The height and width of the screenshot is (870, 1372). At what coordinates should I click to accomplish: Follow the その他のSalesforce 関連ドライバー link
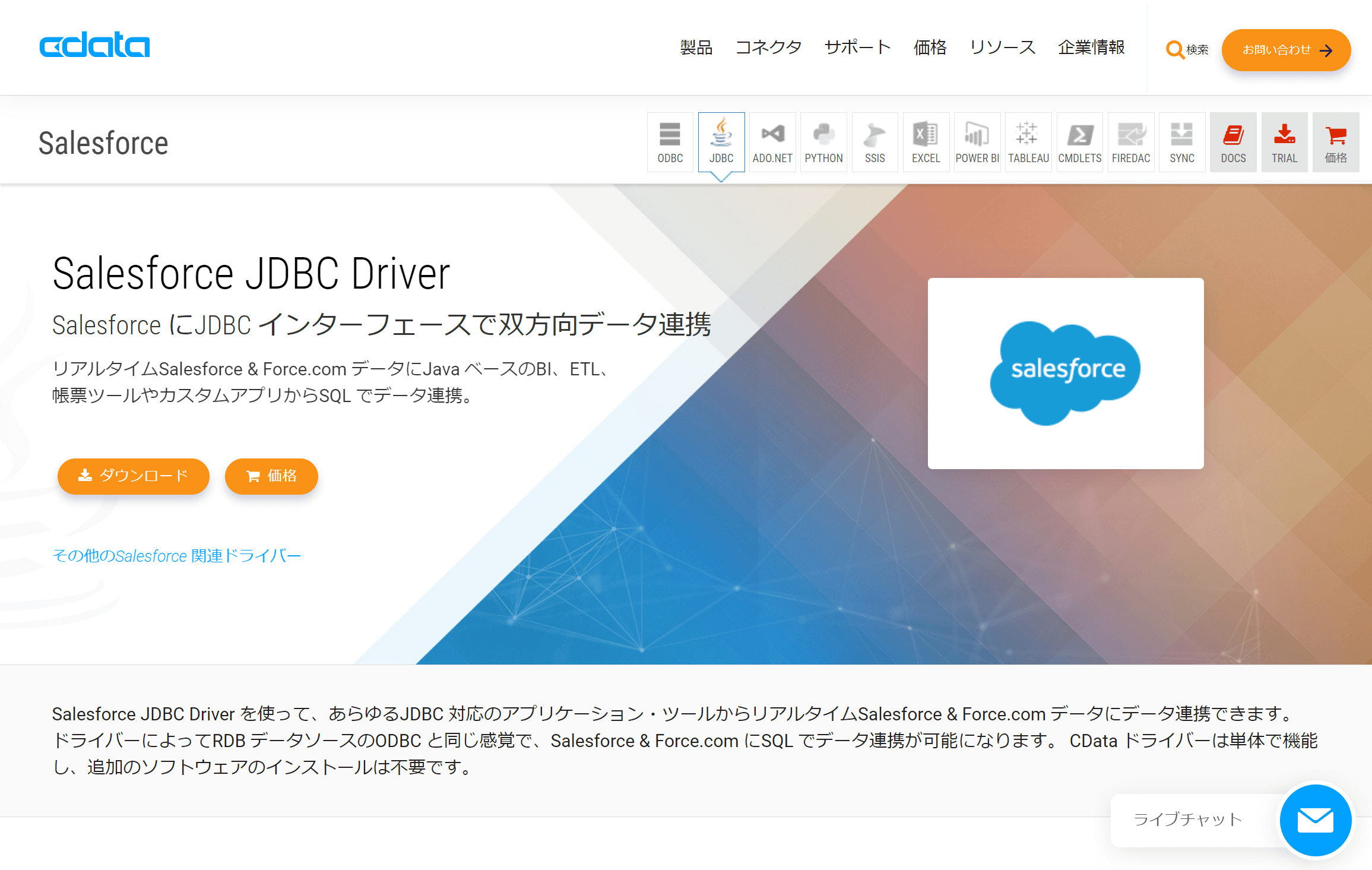click(177, 556)
